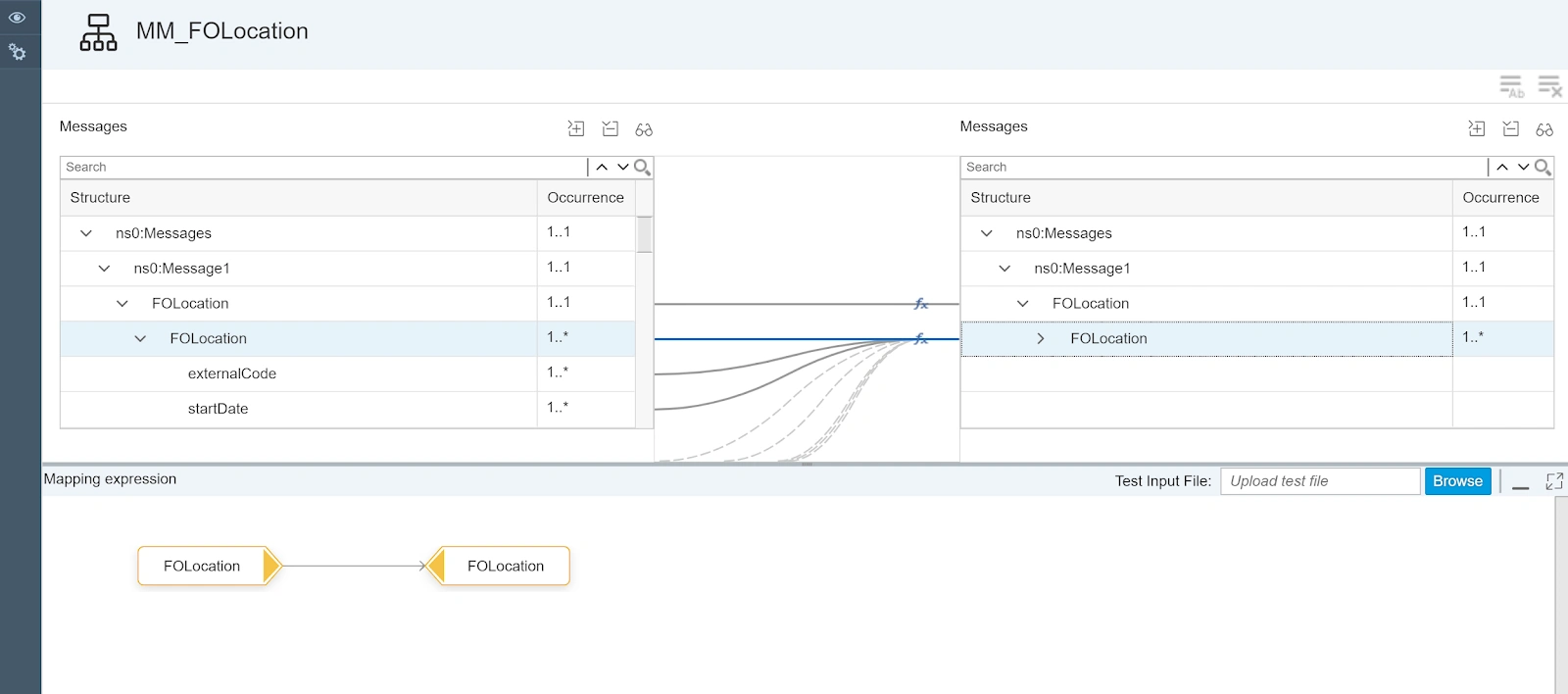The width and height of the screenshot is (1568, 694).
Task: Collapse source ns0:Messages node
Action: point(86,233)
